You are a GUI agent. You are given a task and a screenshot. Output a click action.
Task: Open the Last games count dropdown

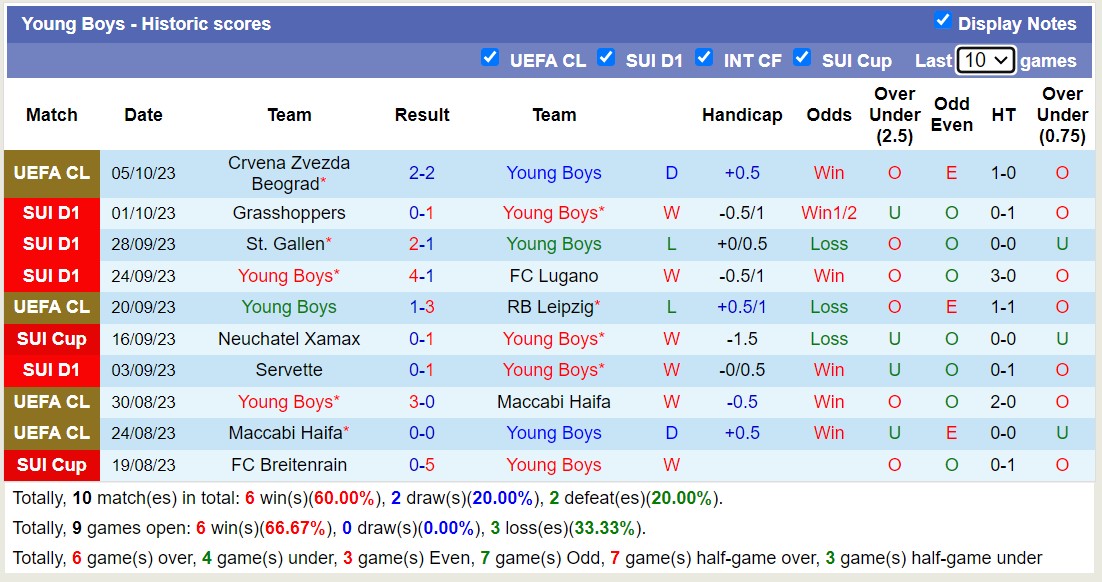coord(984,60)
